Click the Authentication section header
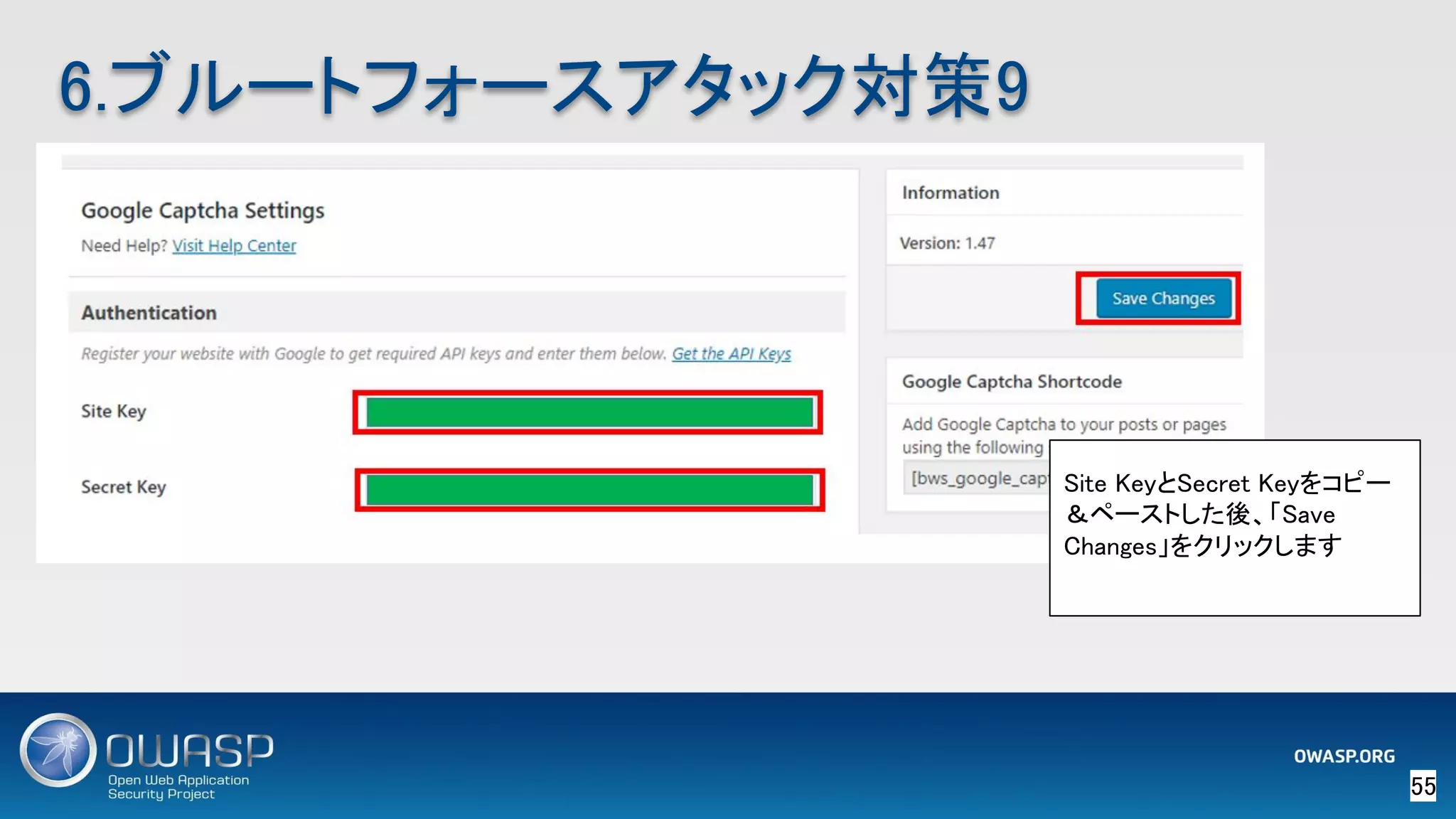The width and height of the screenshot is (1456, 819). point(456,312)
